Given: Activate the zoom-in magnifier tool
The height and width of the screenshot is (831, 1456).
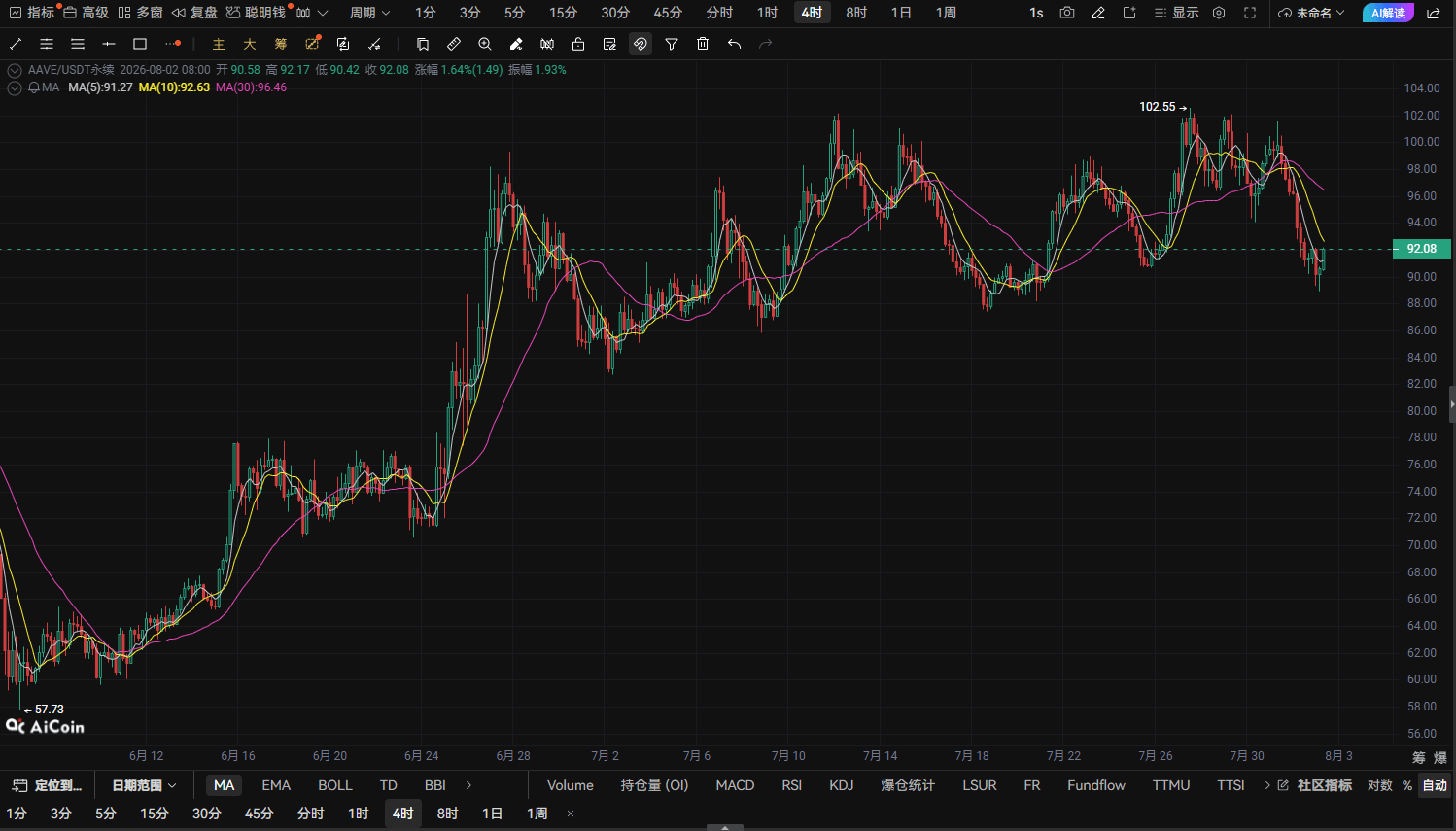Looking at the screenshot, I should [485, 44].
